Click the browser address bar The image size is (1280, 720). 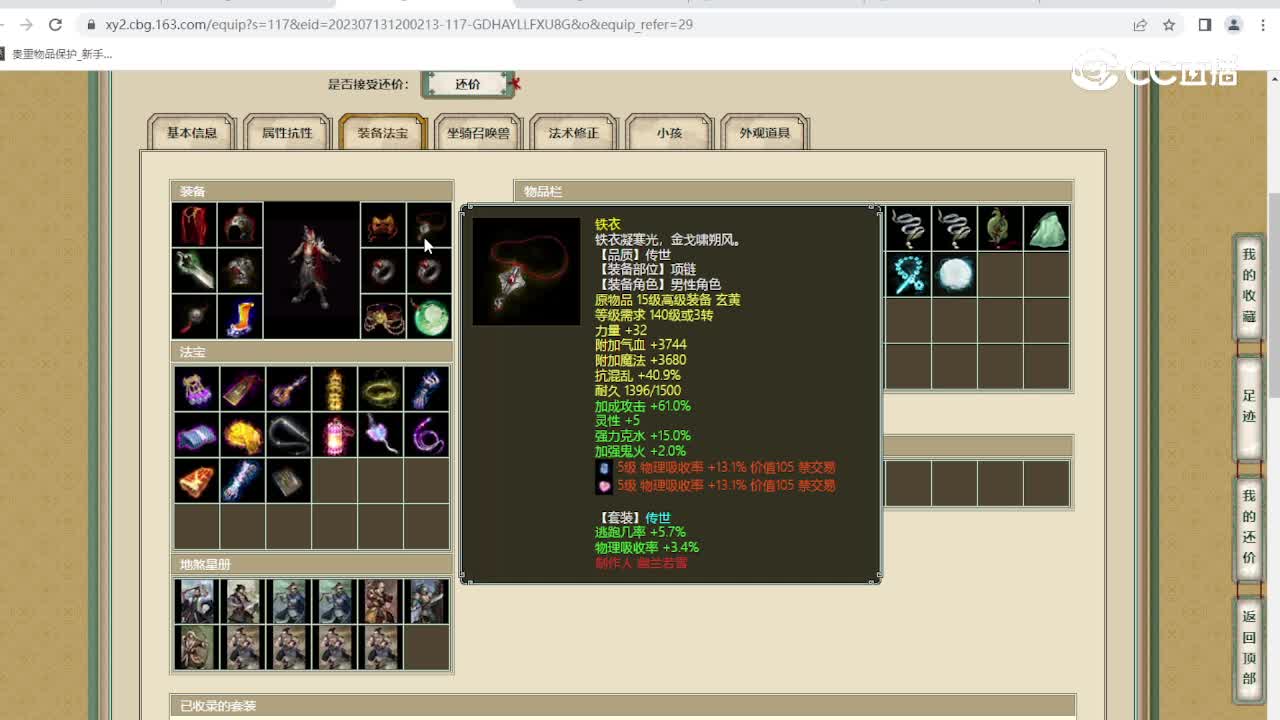coord(600,24)
